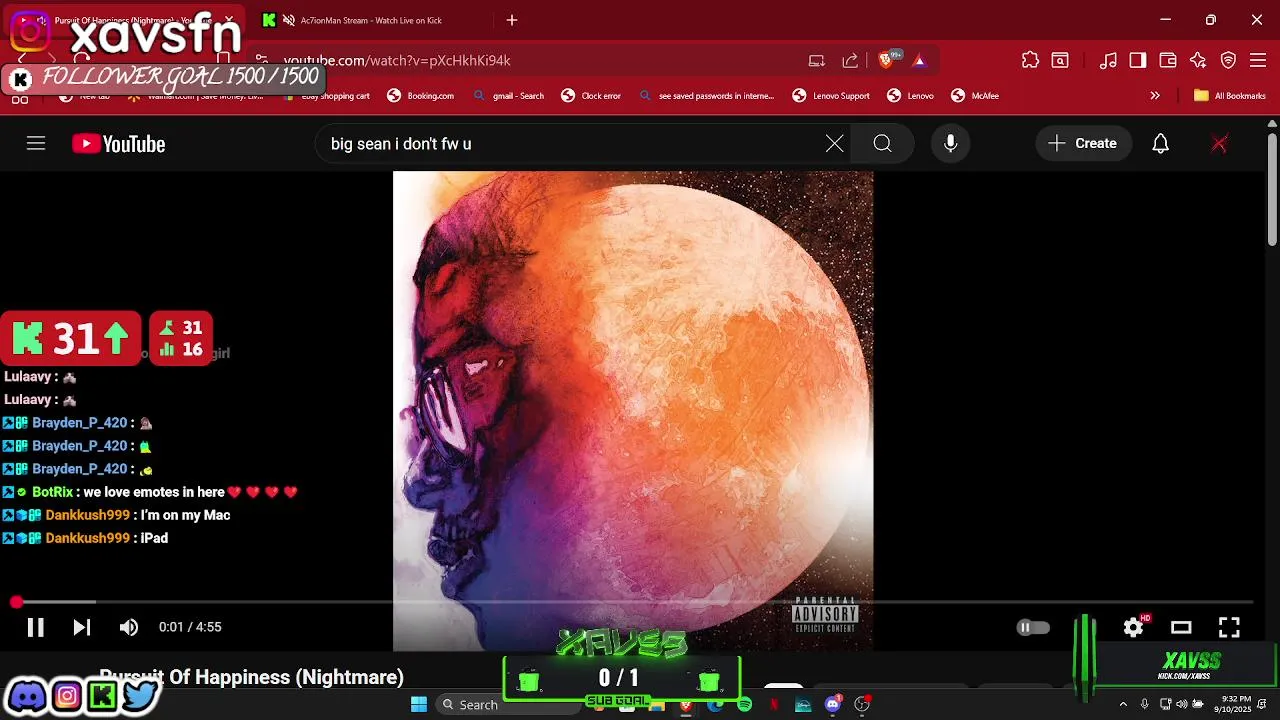Open Brave VPN shield icon
The height and width of the screenshot is (720, 1280).
[1229, 61]
